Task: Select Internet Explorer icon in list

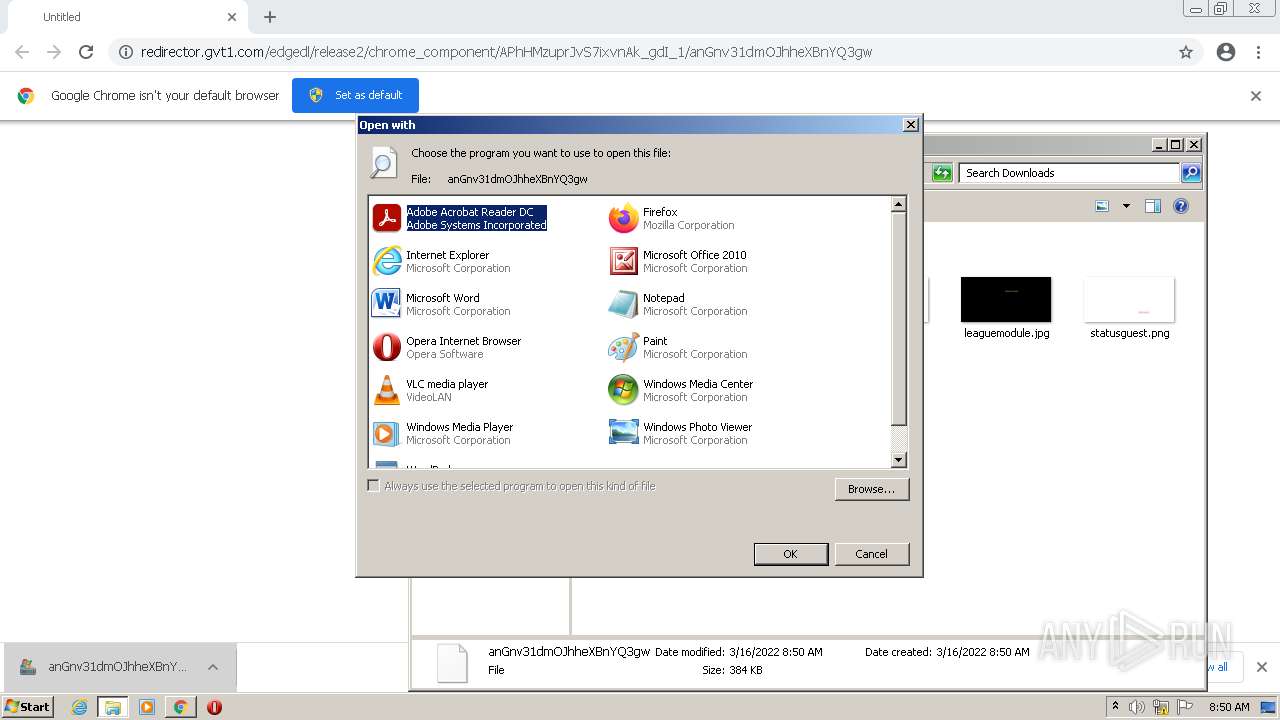Action: [386, 261]
